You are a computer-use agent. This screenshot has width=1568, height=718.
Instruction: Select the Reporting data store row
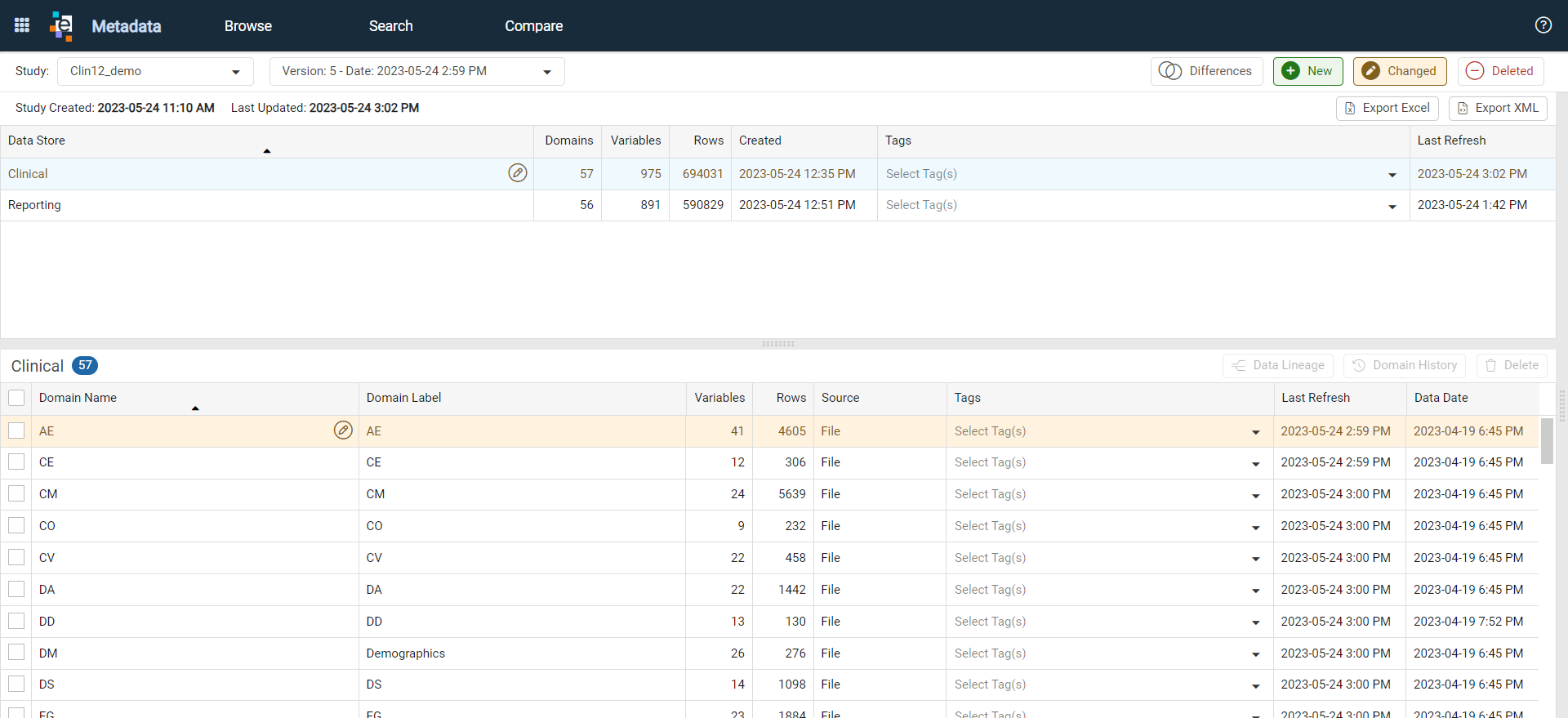coord(777,205)
